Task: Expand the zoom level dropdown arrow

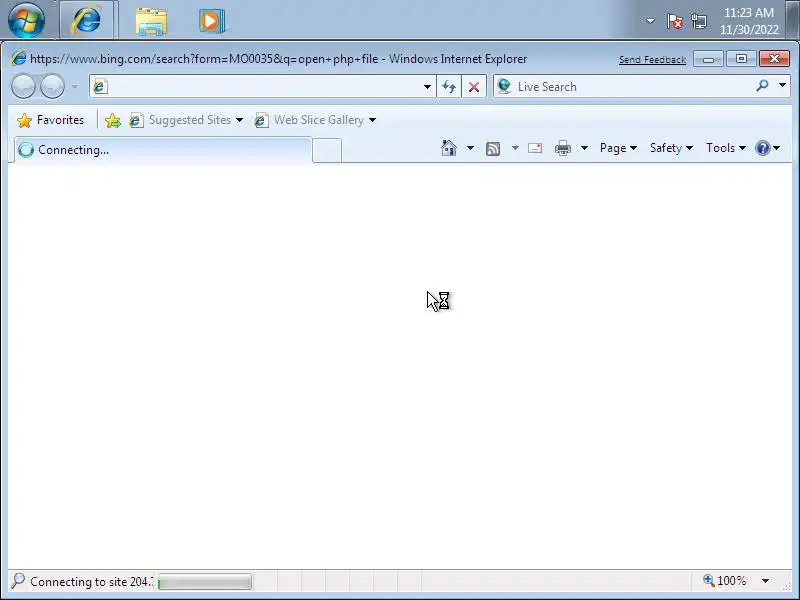Action: [765, 581]
